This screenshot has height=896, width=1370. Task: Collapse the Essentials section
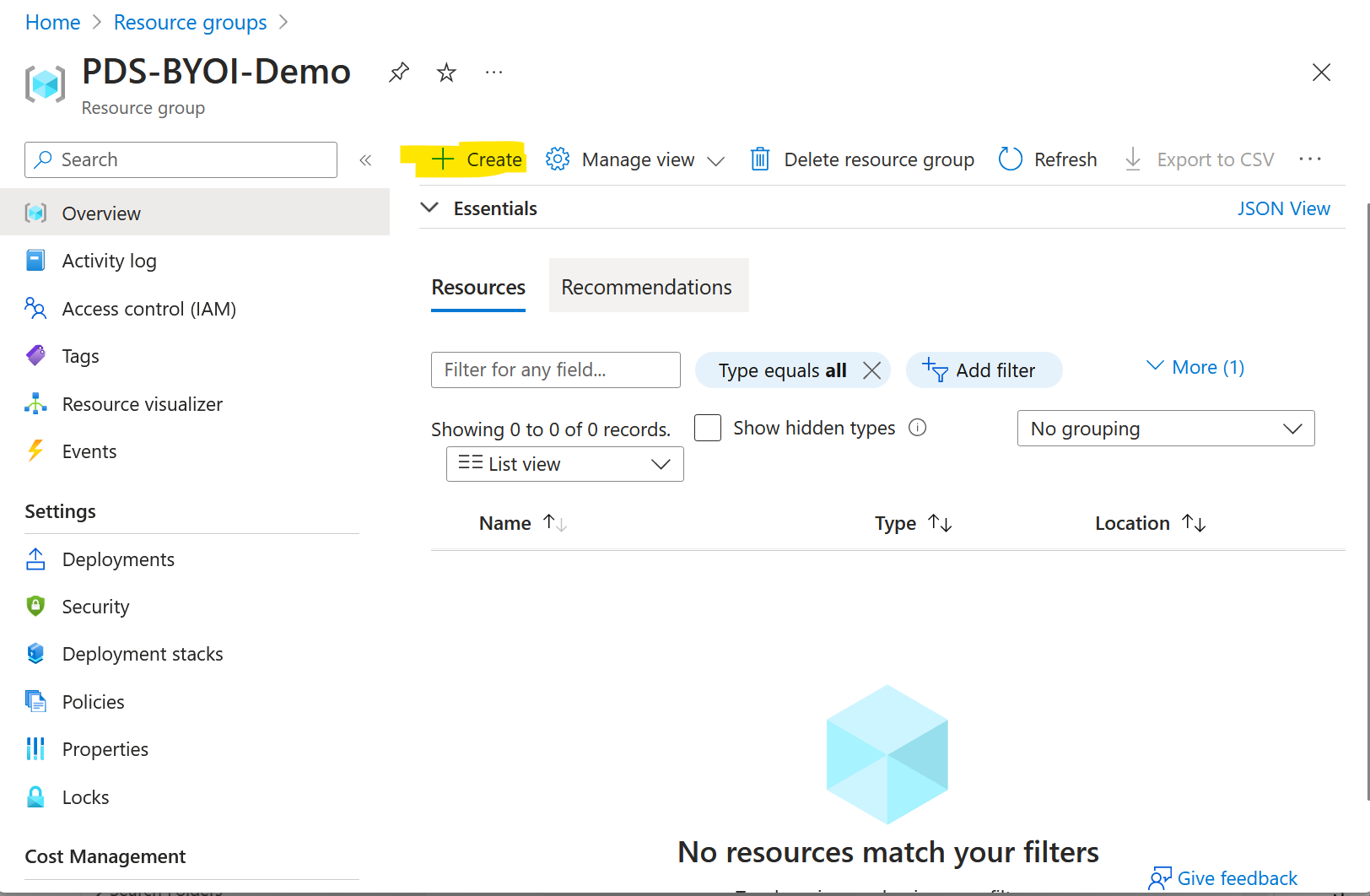(x=430, y=208)
